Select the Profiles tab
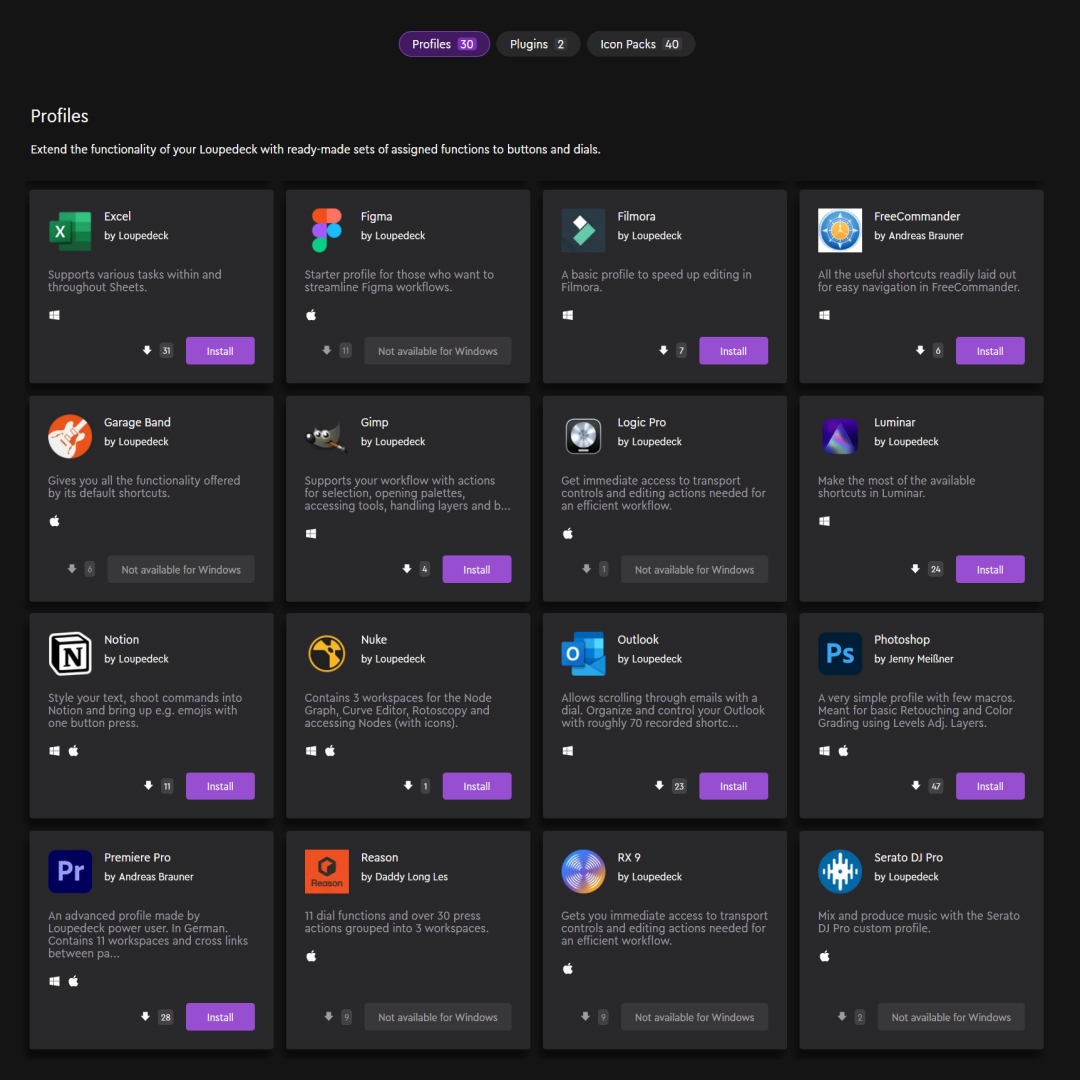 pos(444,44)
